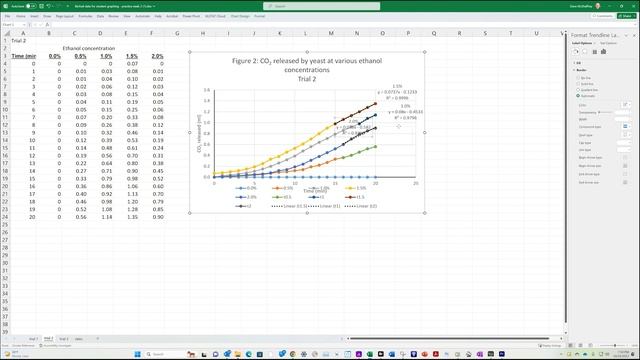Click the Ethanol concentration header cell
640x360 pixels.
pyautogui.click(x=89, y=48)
